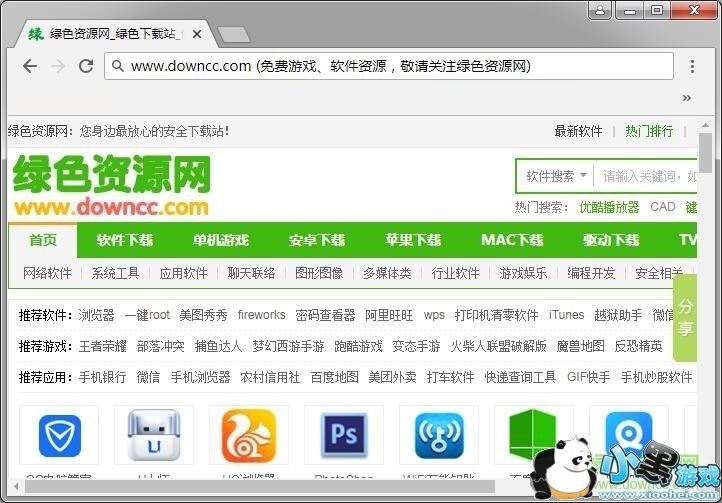Click the vertical scrollbar thumb

[705, 153]
